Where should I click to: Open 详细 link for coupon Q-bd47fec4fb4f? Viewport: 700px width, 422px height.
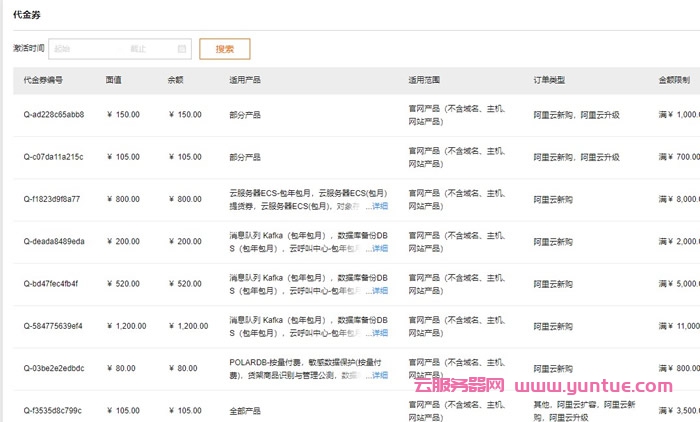tap(379, 290)
